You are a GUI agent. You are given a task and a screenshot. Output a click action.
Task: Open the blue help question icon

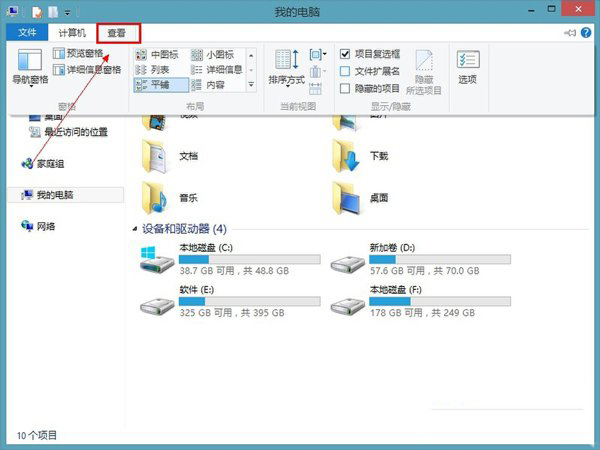click(586, 33)
